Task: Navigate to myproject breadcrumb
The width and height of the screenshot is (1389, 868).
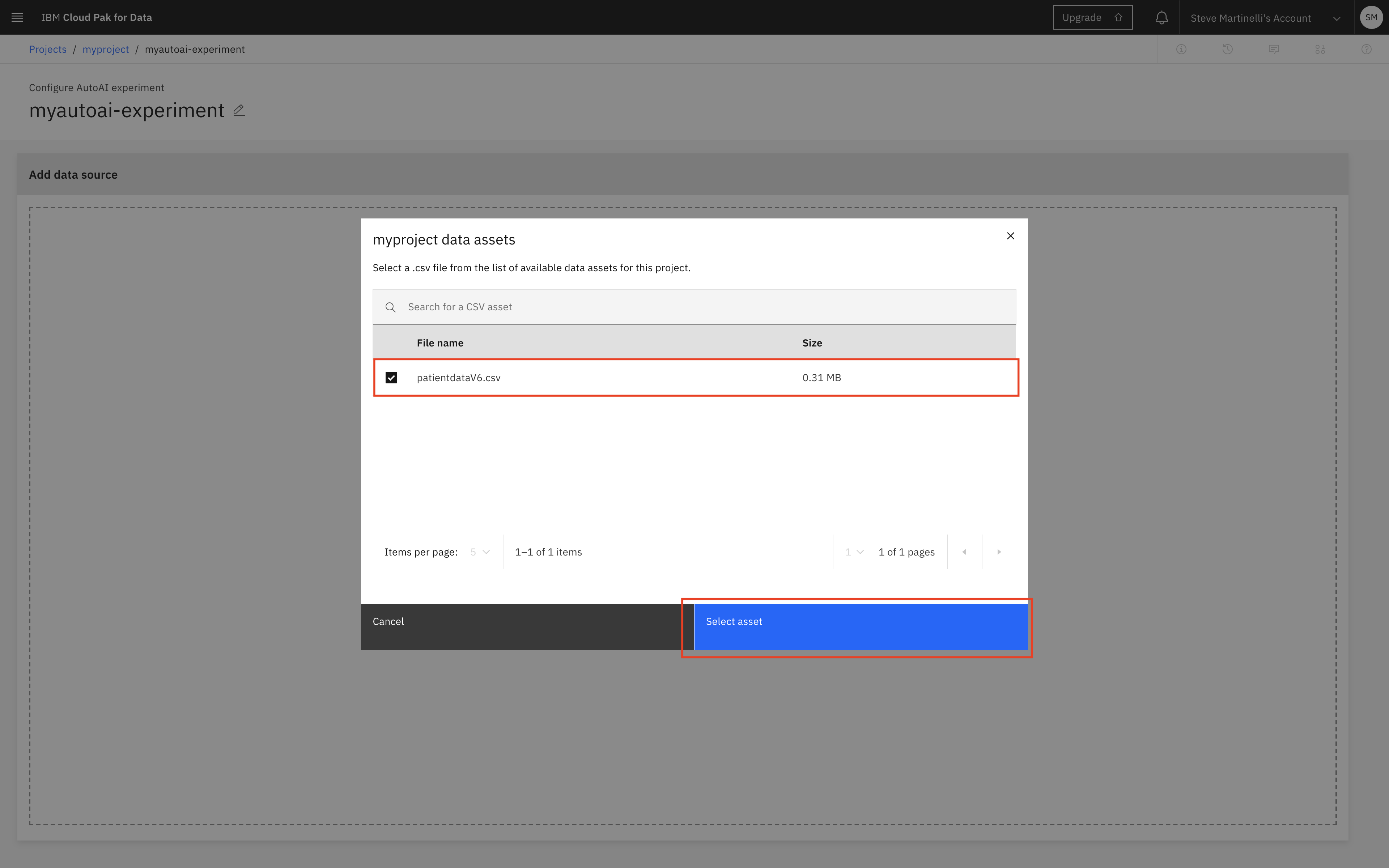Action: click(x=106, y=50)
